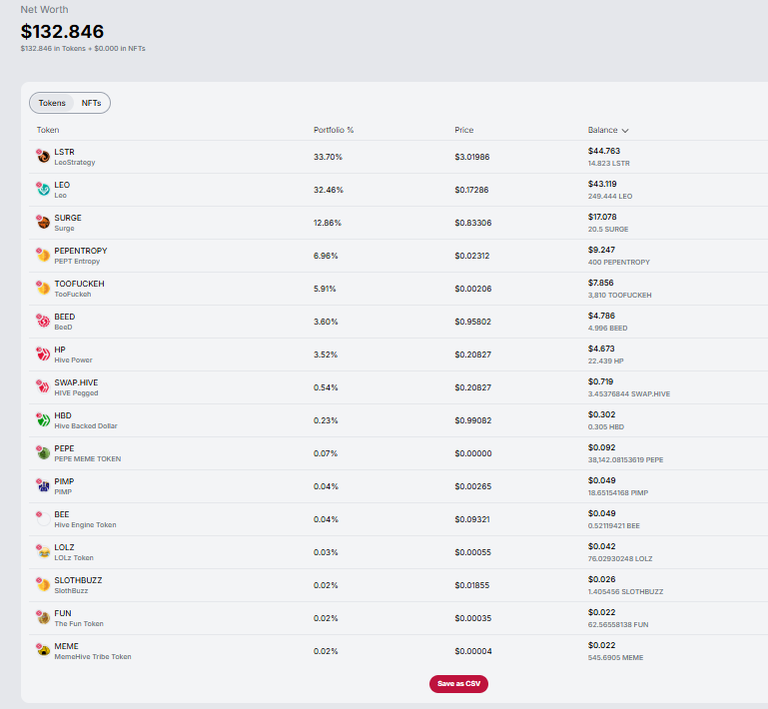This screenshot has width=768, height=709.
Task: Click the LEO token icon
Action: coord(43,189)
